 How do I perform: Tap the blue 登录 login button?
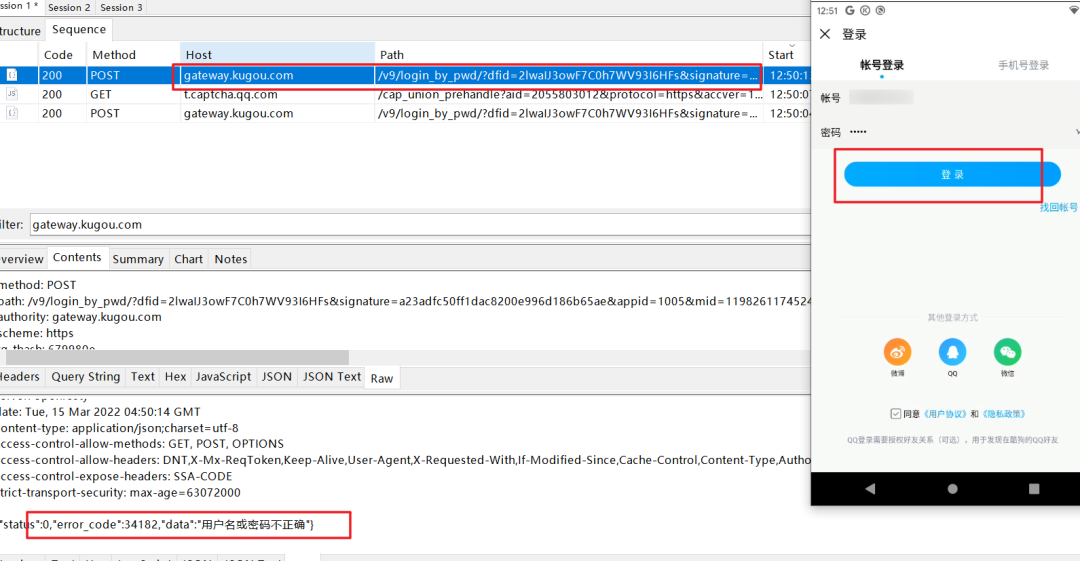[x=953, y=174]
